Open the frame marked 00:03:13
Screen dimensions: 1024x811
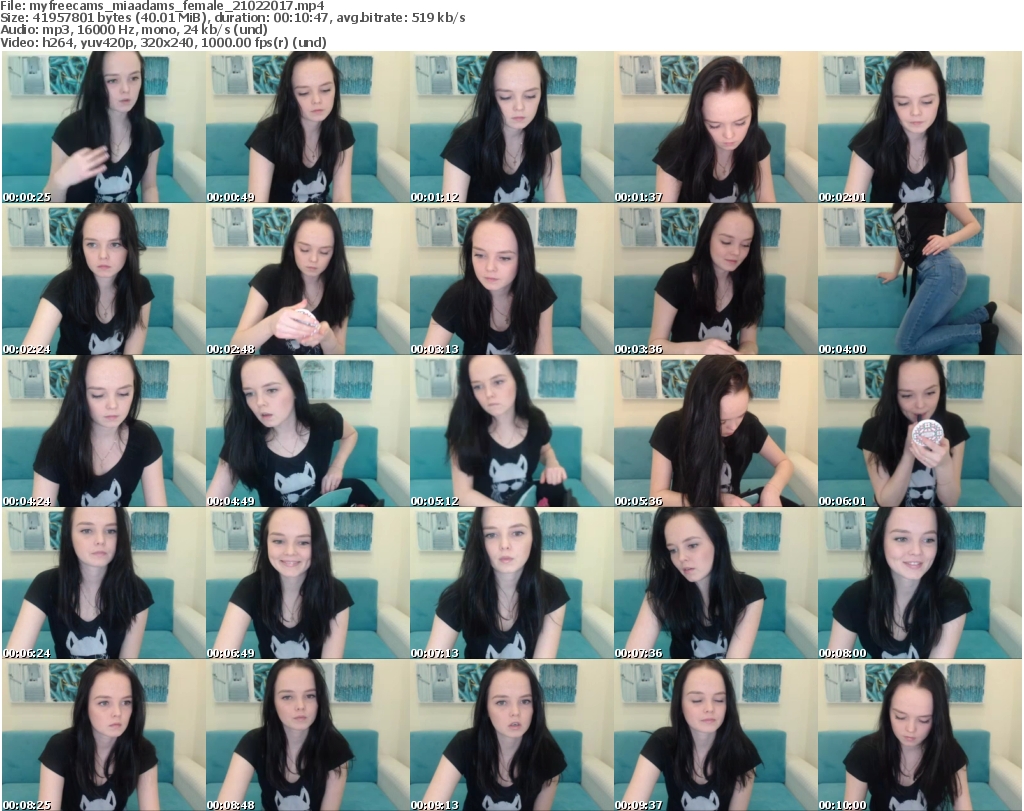click(511, 279)
